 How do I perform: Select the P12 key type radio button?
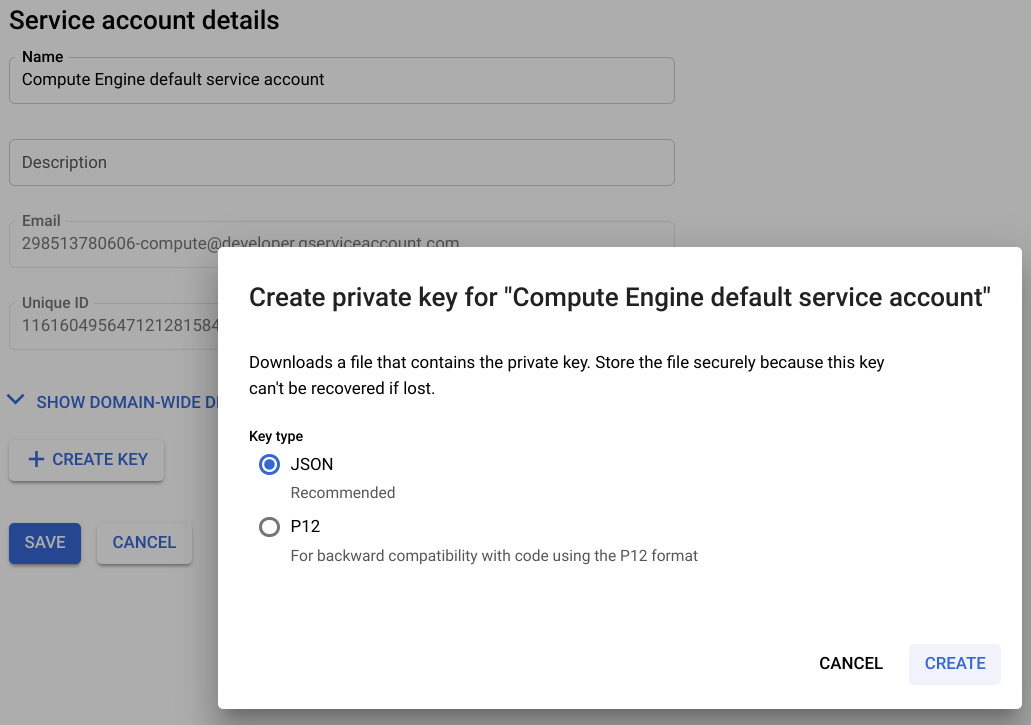tap(269, 527)
